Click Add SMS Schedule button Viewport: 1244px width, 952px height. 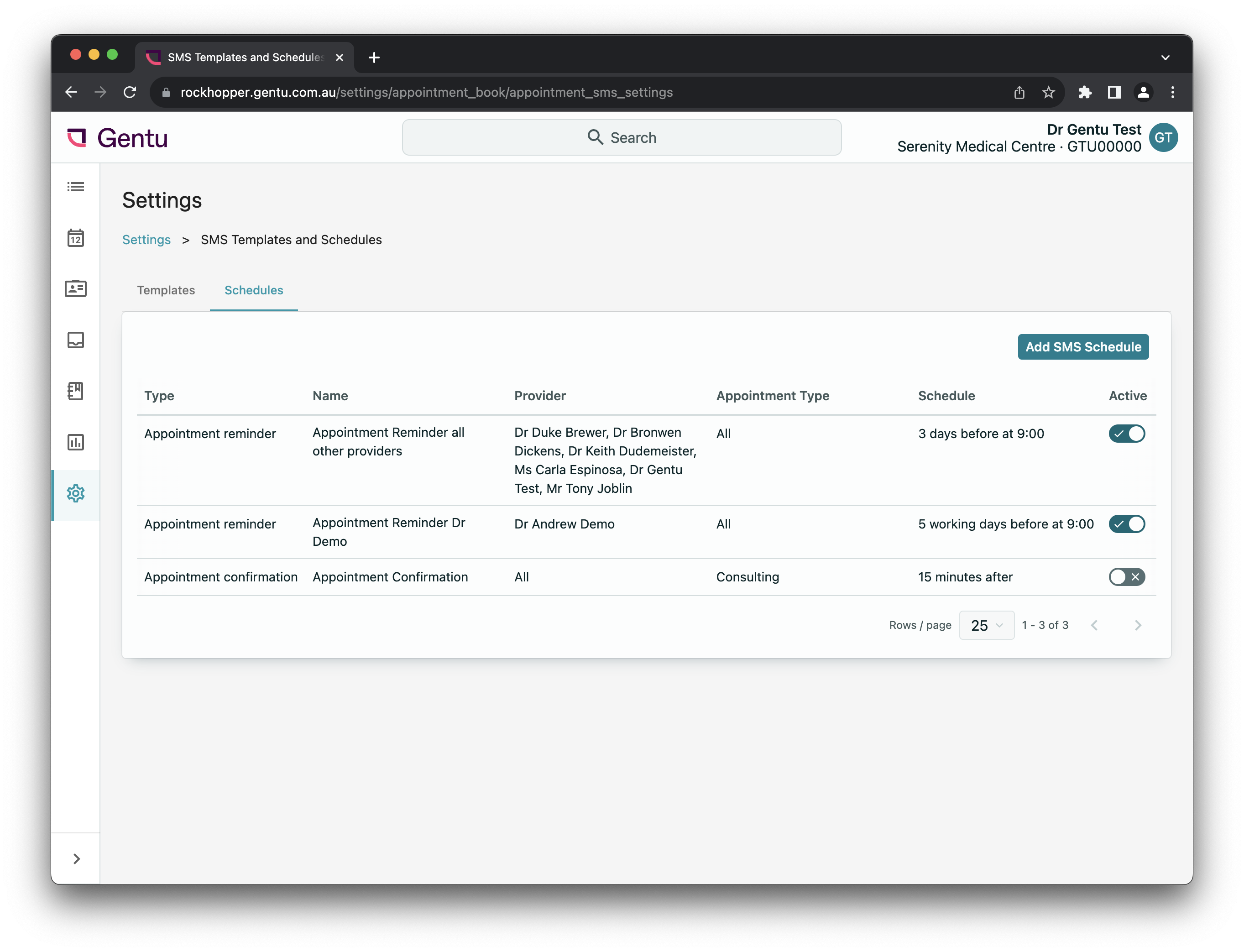click(1082, 347)
